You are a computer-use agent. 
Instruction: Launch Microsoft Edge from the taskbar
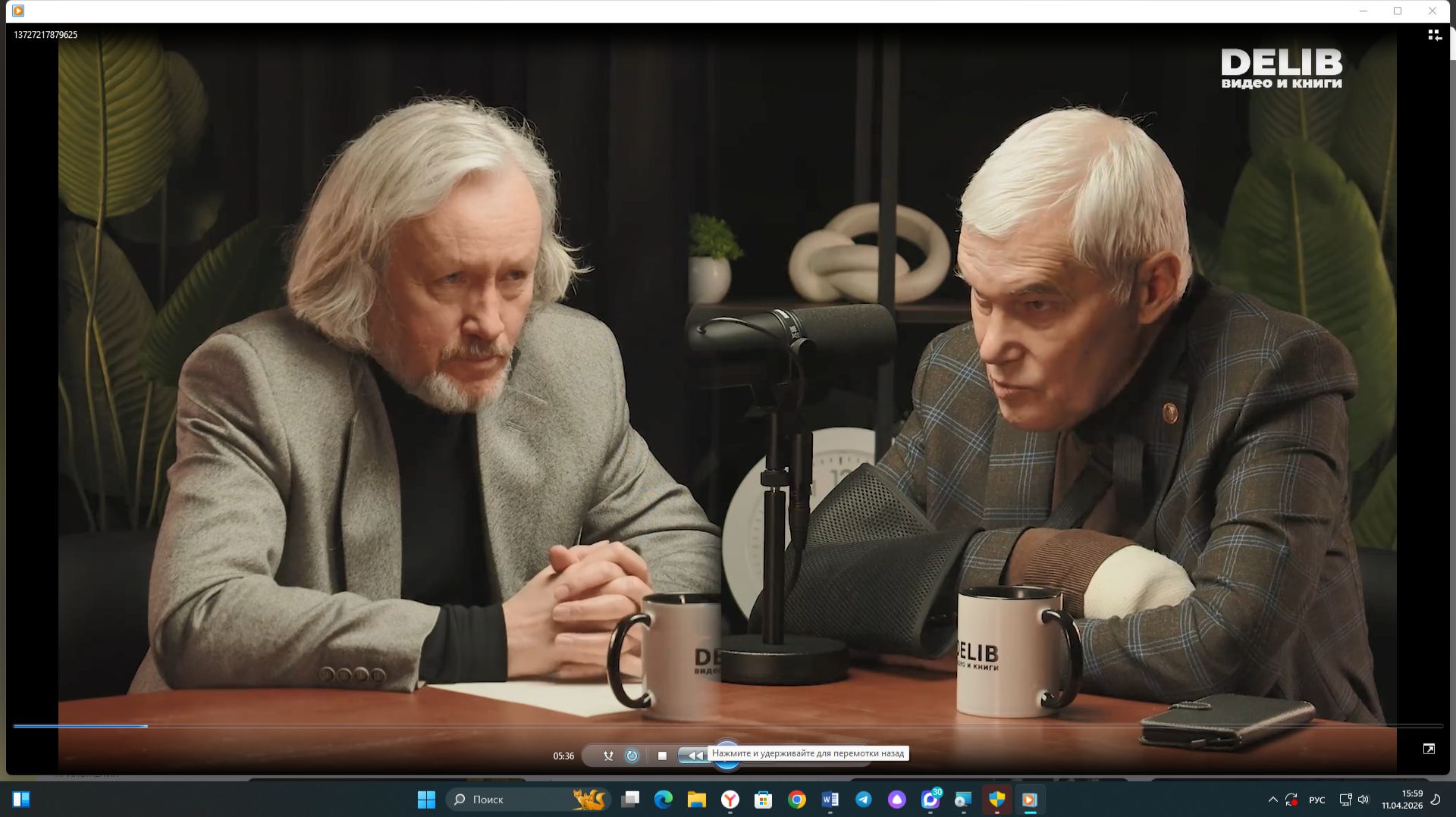(664, 800)
